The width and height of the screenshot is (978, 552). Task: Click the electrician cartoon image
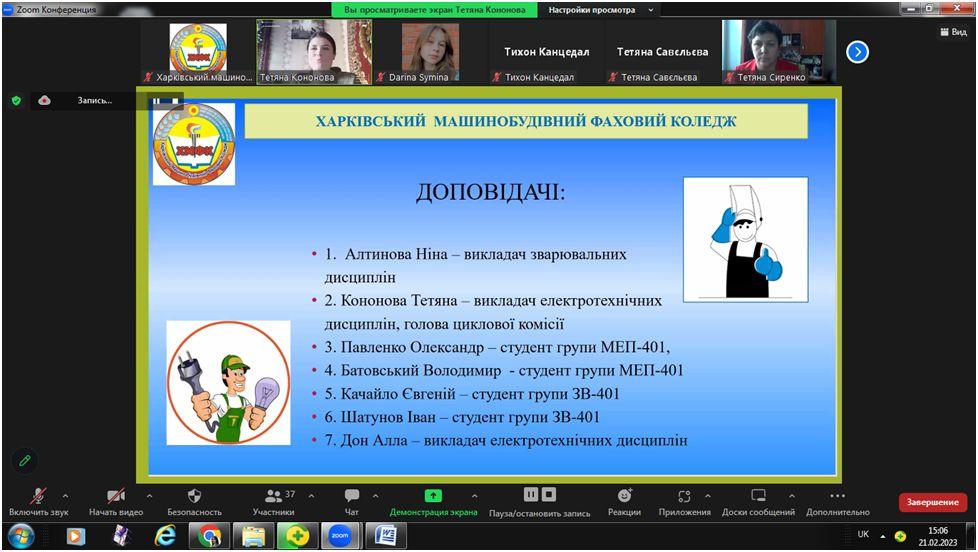tap(228, 382)
